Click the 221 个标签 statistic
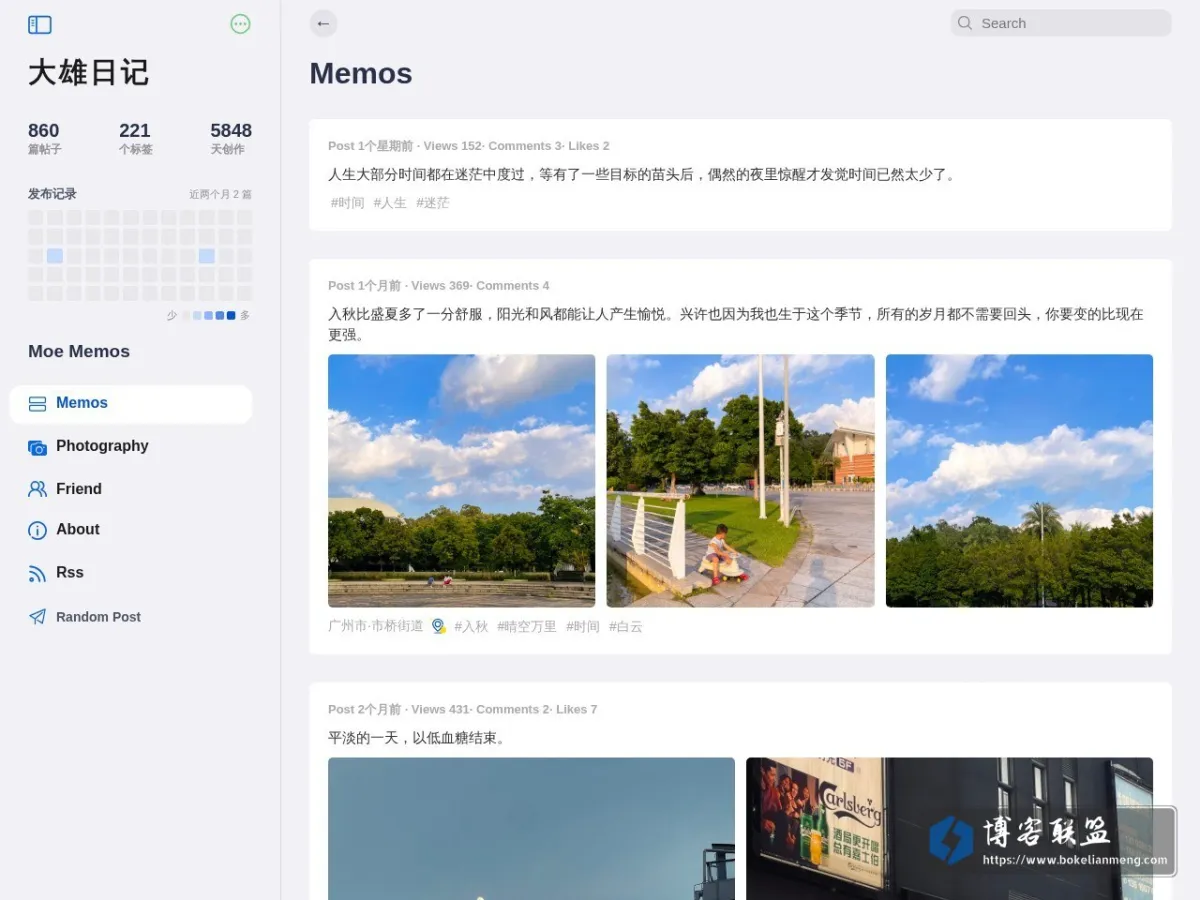 [x=135, y=138]
